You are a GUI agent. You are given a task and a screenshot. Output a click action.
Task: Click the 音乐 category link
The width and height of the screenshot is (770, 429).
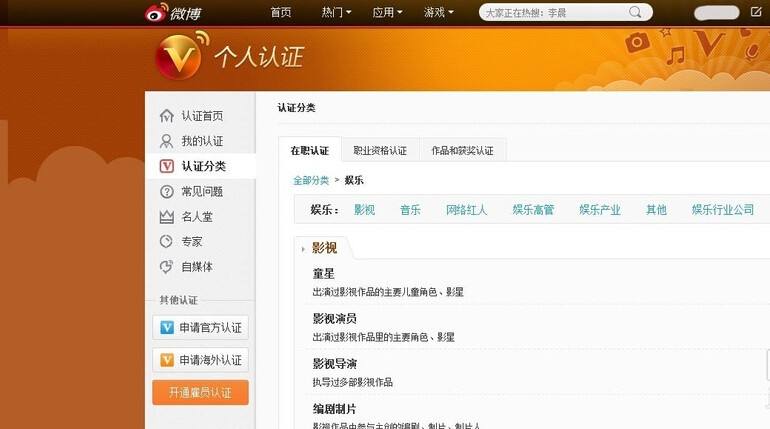(x=411, y=210)
